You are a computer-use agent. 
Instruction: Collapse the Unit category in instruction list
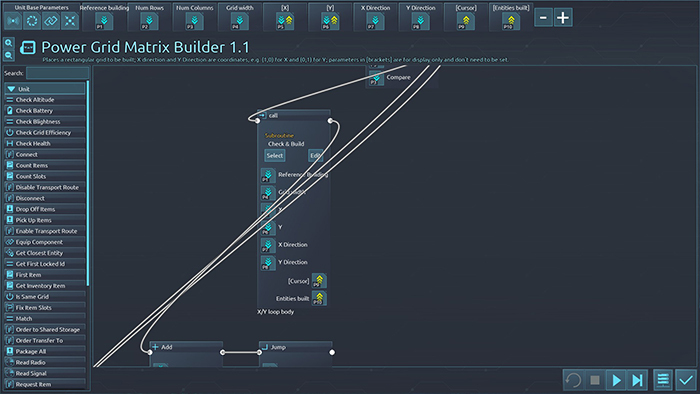click(12, 89)
